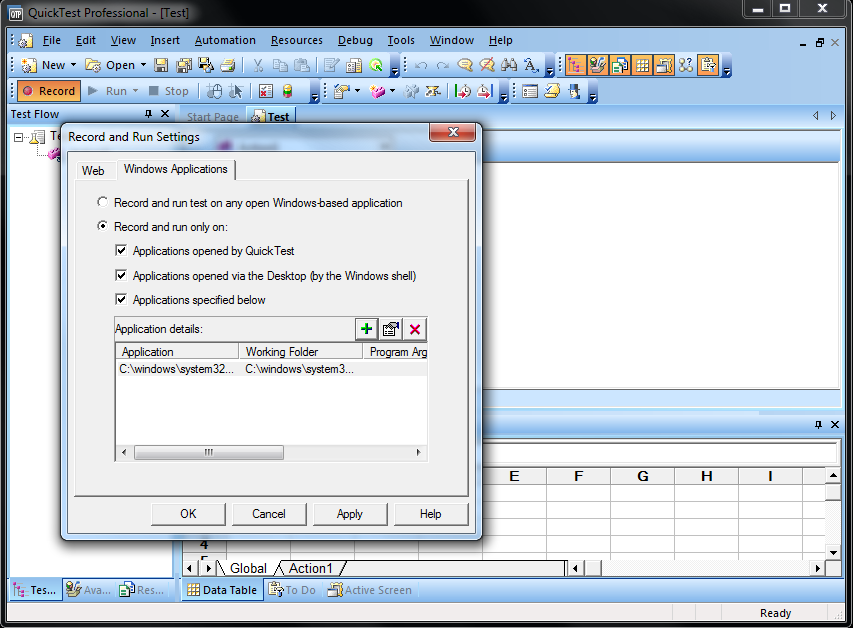The height and width of the screenshot is (628, 853).
Task: Select column G header in the data table
Action: point(642,476)
